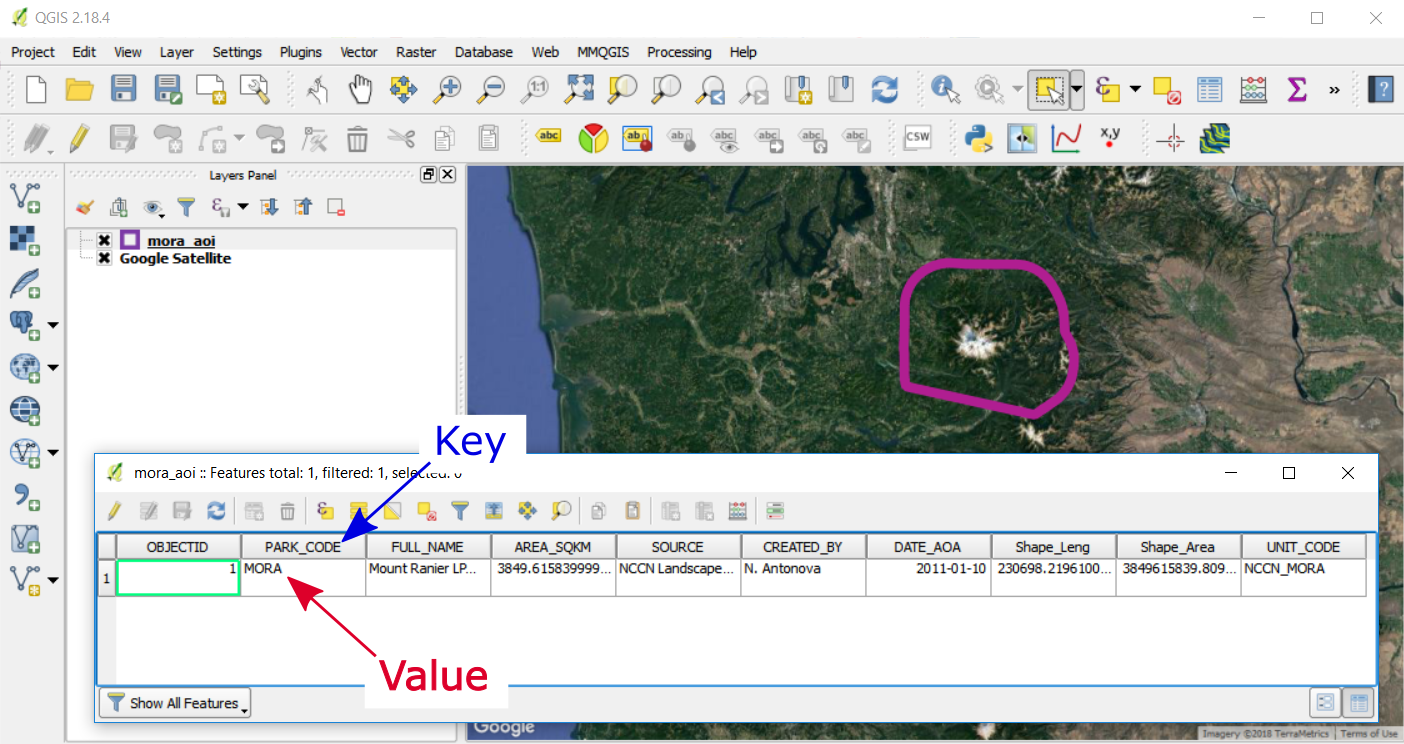This screenshot has width=1404, height=744.
Task: Switch to form view in attribute table
Action: [x=1326, y=703]
